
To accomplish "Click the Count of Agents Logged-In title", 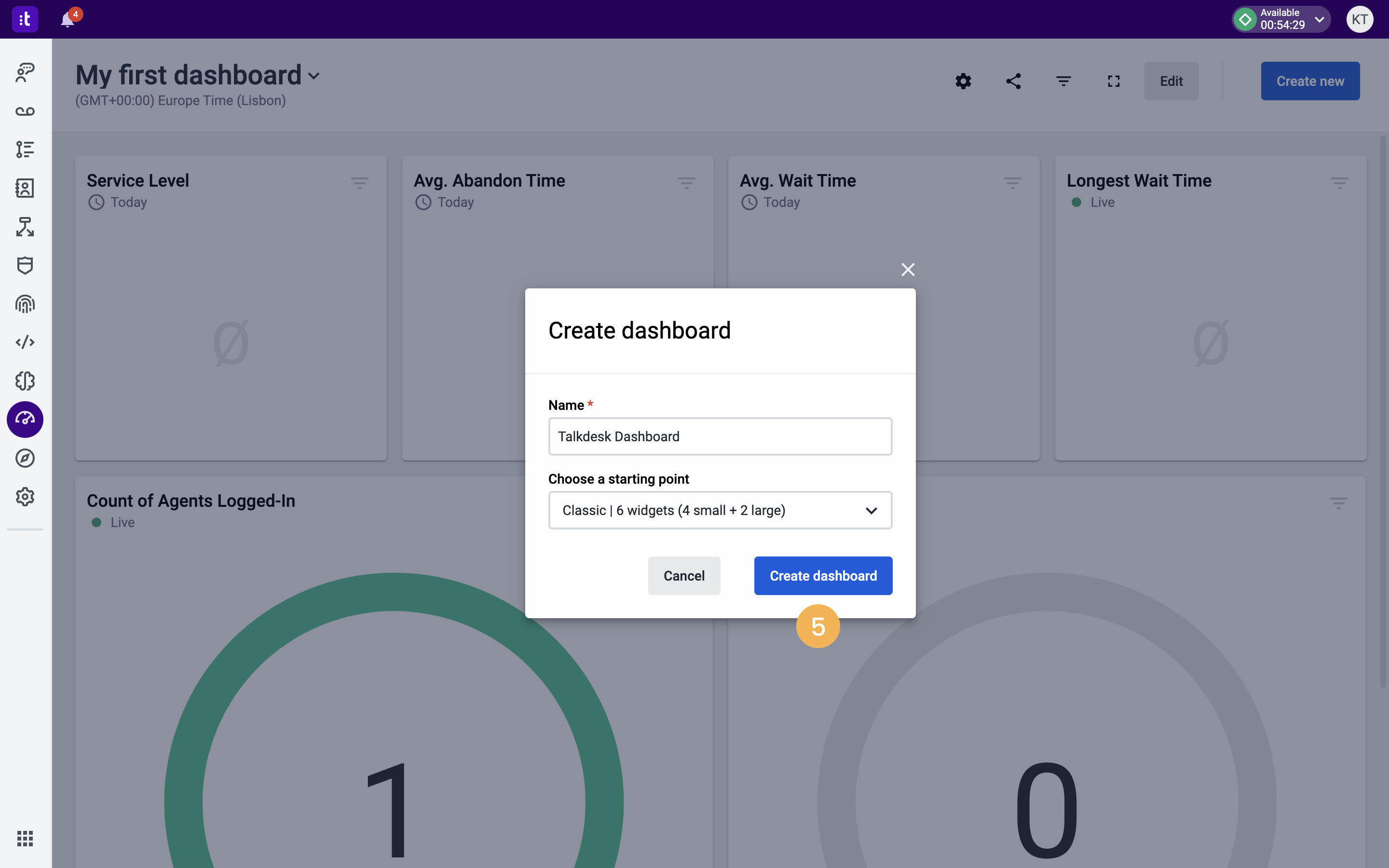I will tap(191, 501).
